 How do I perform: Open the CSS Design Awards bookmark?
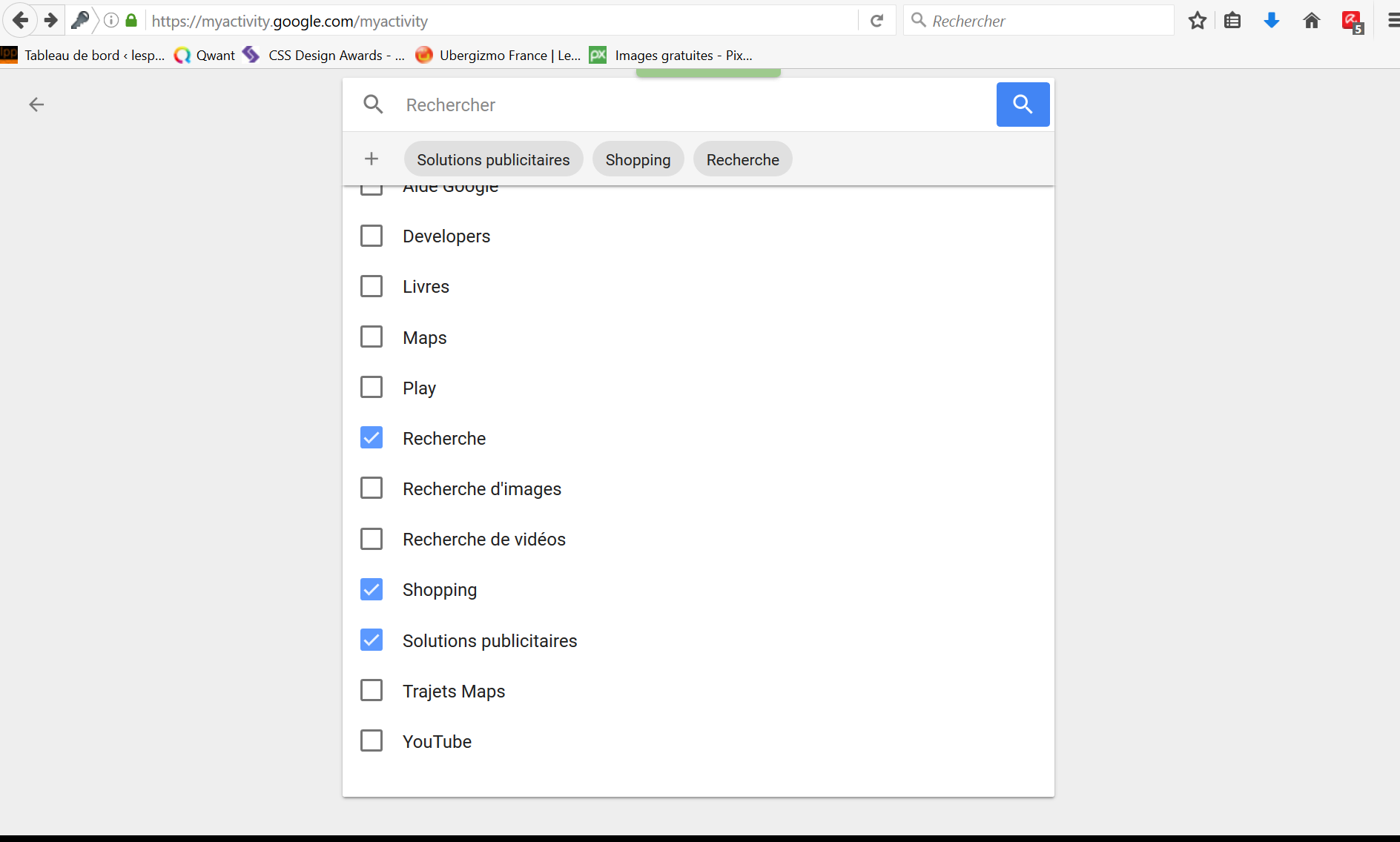(x=326, y=56)
